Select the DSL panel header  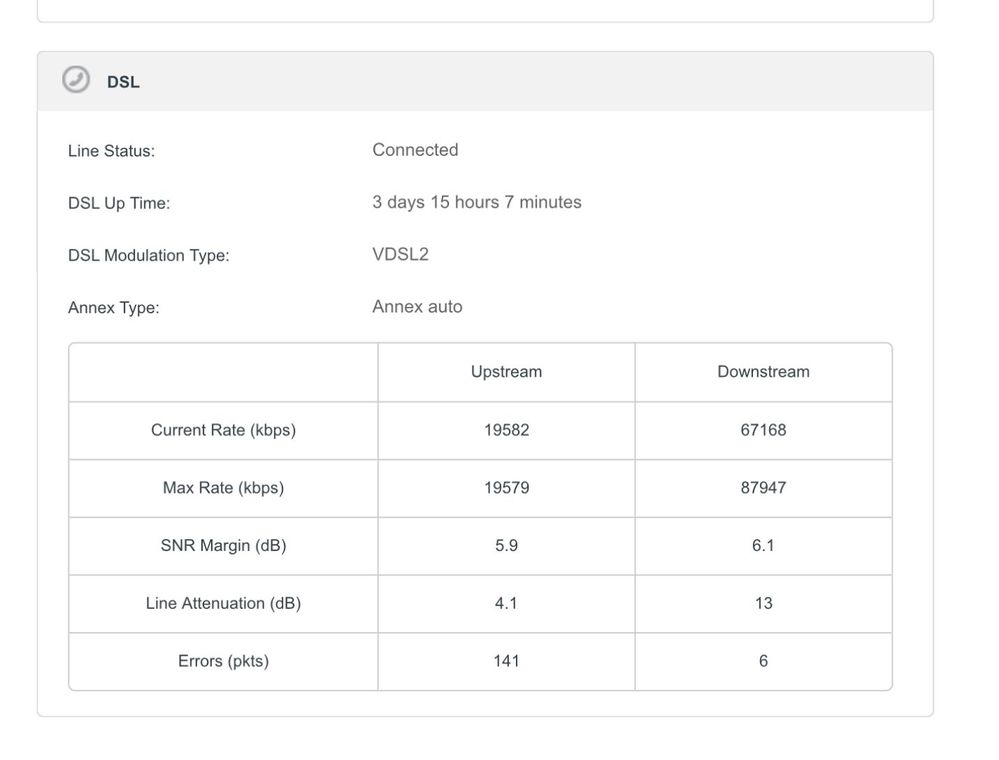124,82
